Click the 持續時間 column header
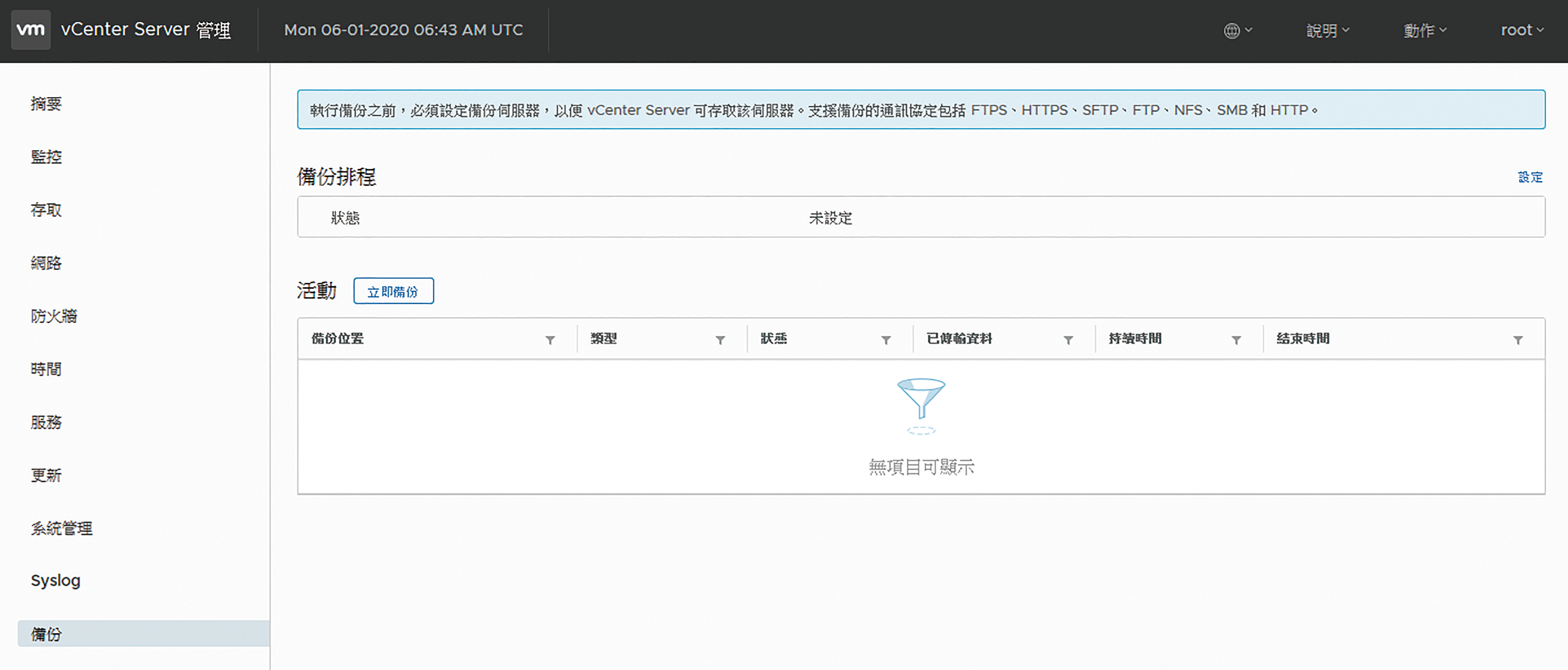The image size is (1568, 670). click(x=1135, y=339)
